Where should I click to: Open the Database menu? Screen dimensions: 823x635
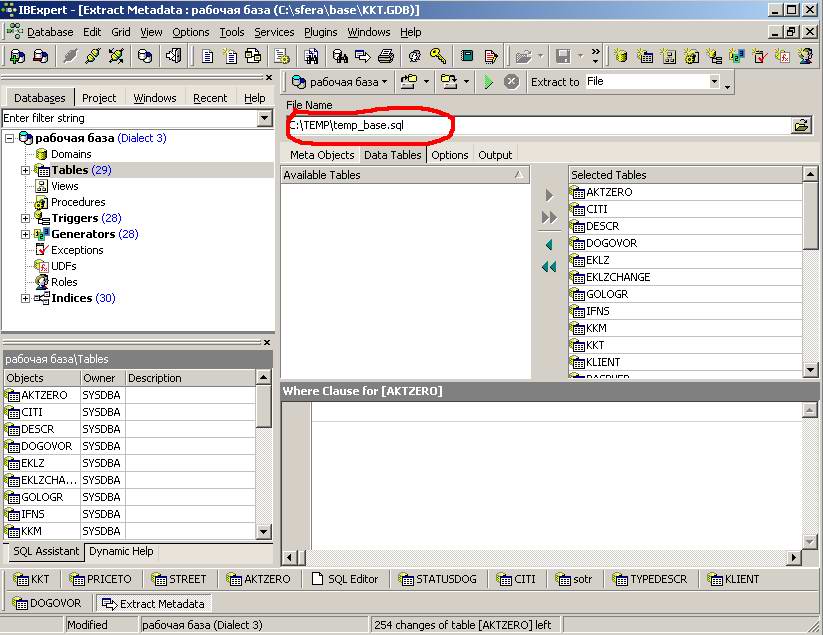pos(50,32)
